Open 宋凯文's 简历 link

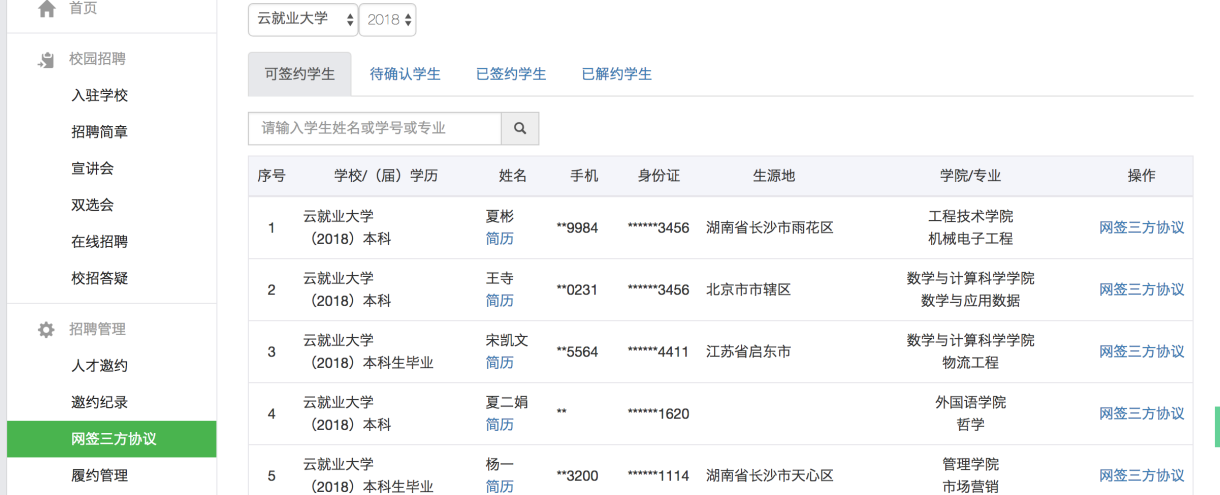tap(499, 363)
